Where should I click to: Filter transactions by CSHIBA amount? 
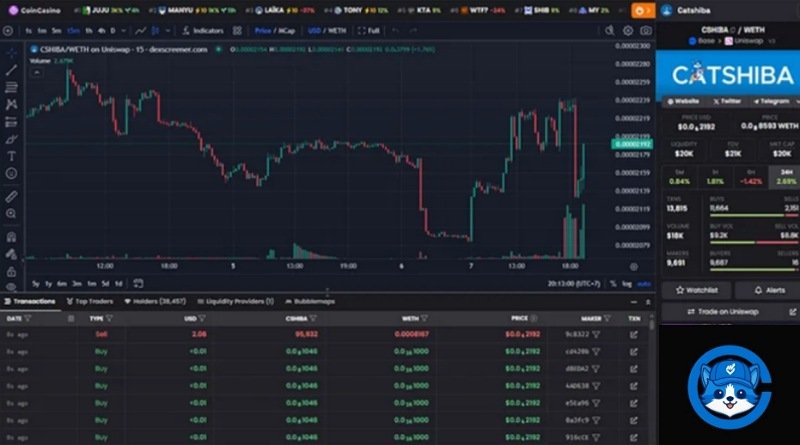click(x=313, y=318)
